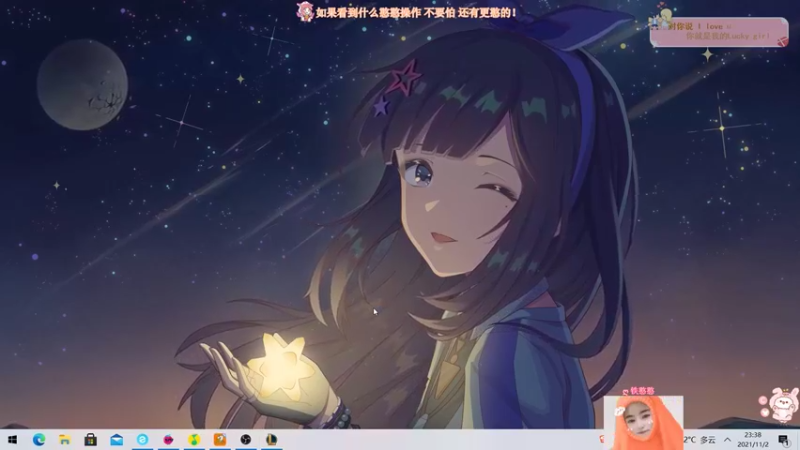Open the Microsoft Store taskbar icon

point(91,439)
